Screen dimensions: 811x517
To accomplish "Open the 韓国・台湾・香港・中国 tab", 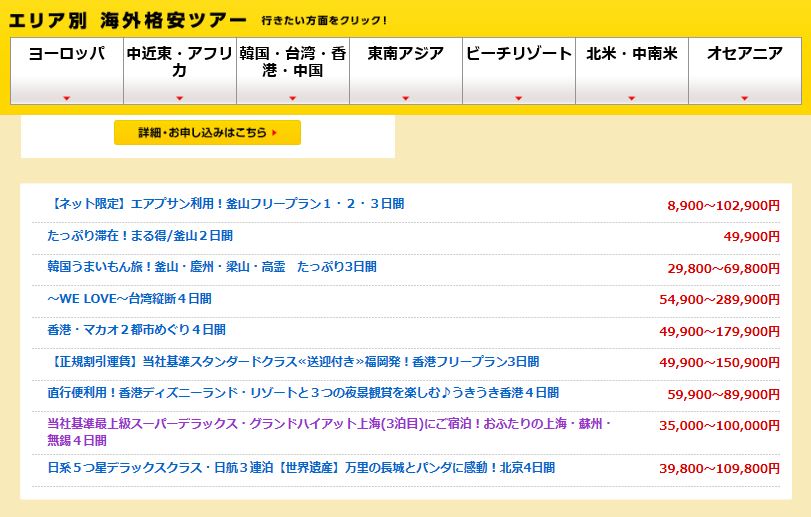I will coord(293,62).
